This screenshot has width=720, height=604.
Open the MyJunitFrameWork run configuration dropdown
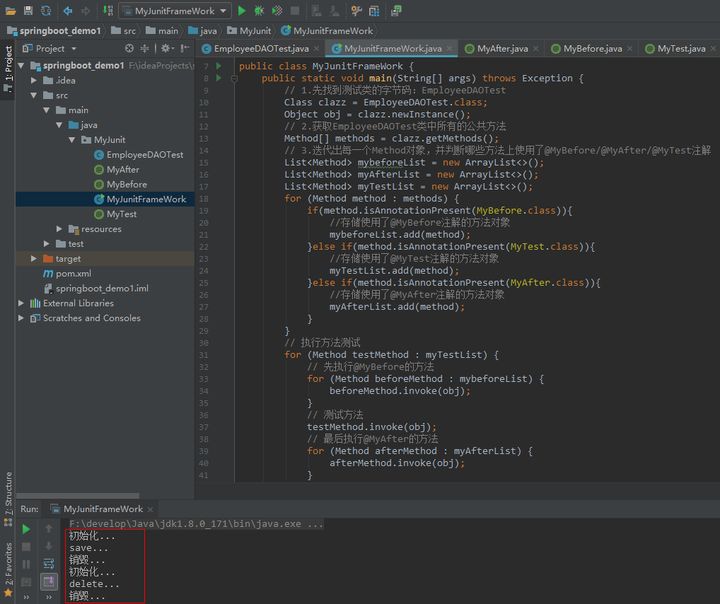pyautogui.click(x=175, y=11)
